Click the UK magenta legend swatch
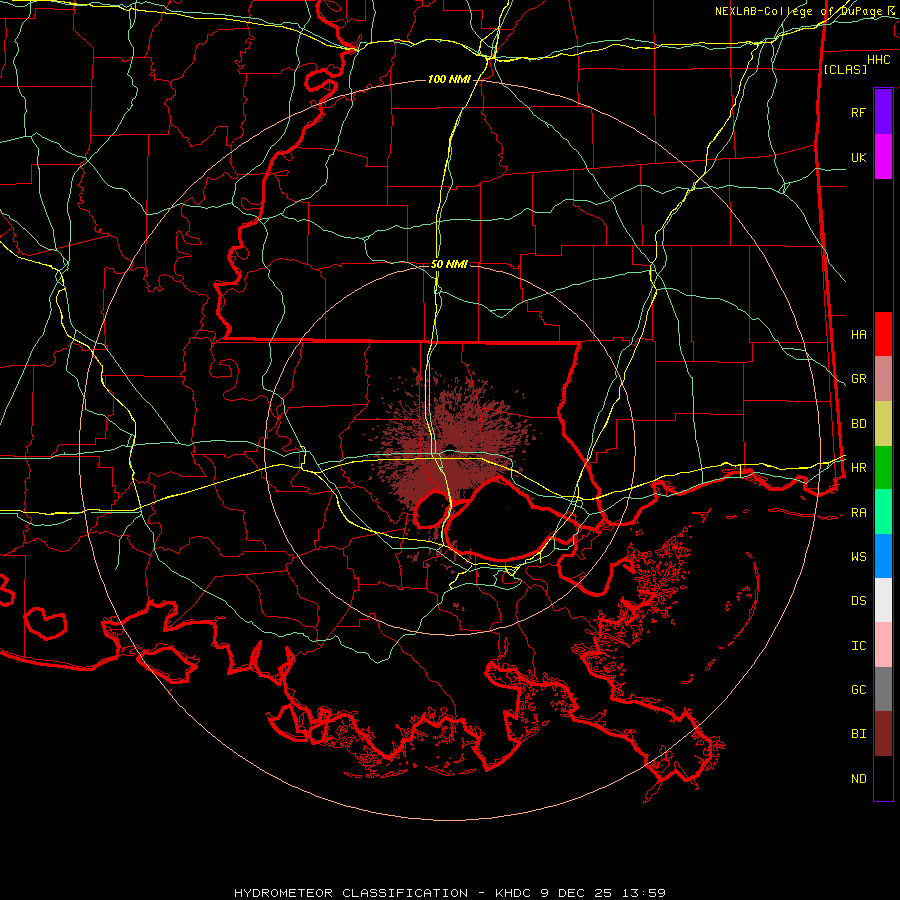The width and height of the screenshot is (900, 900). click(x=883, y=157)
